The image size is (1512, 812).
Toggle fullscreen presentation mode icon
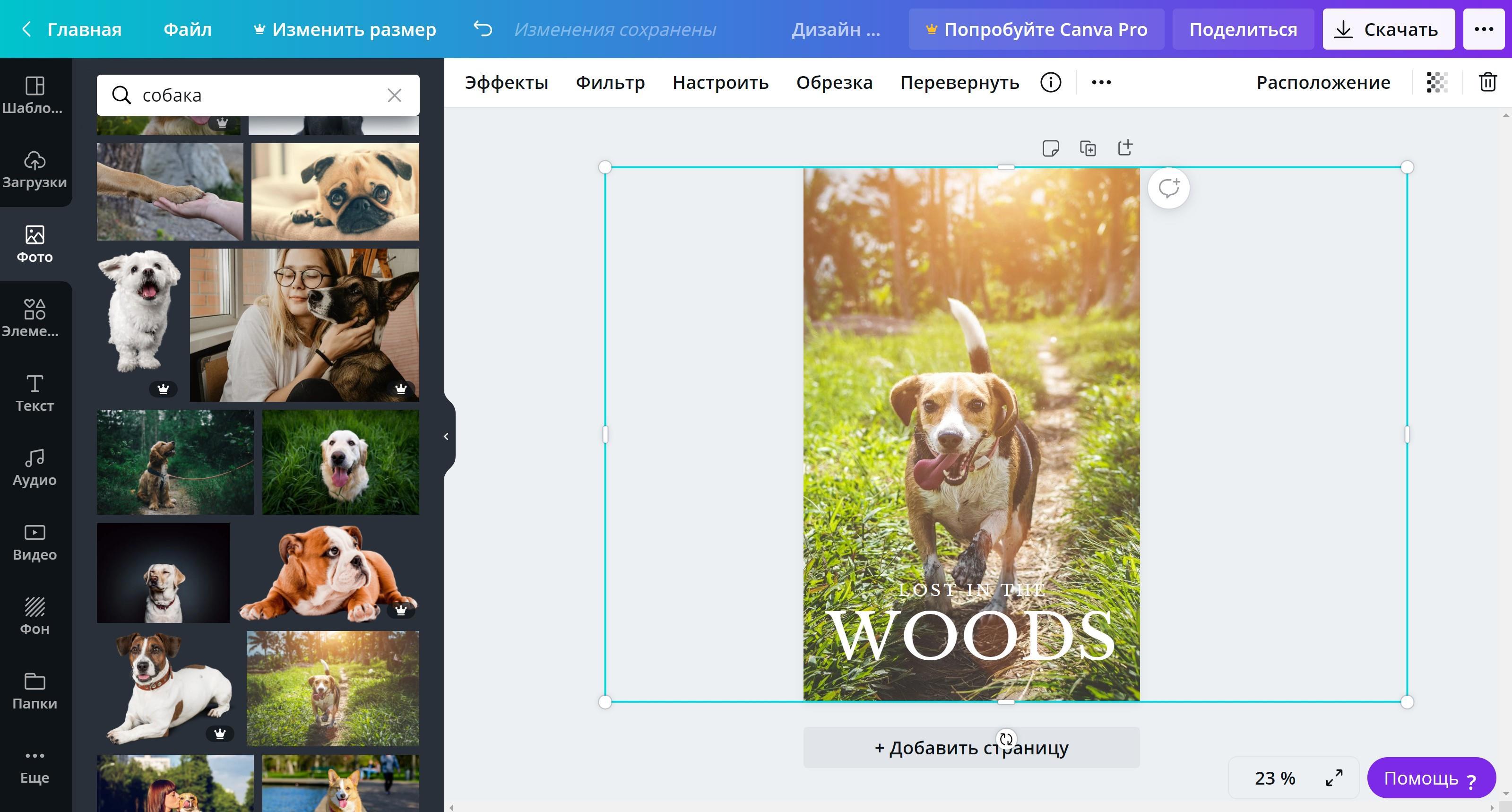point(1334,778)
